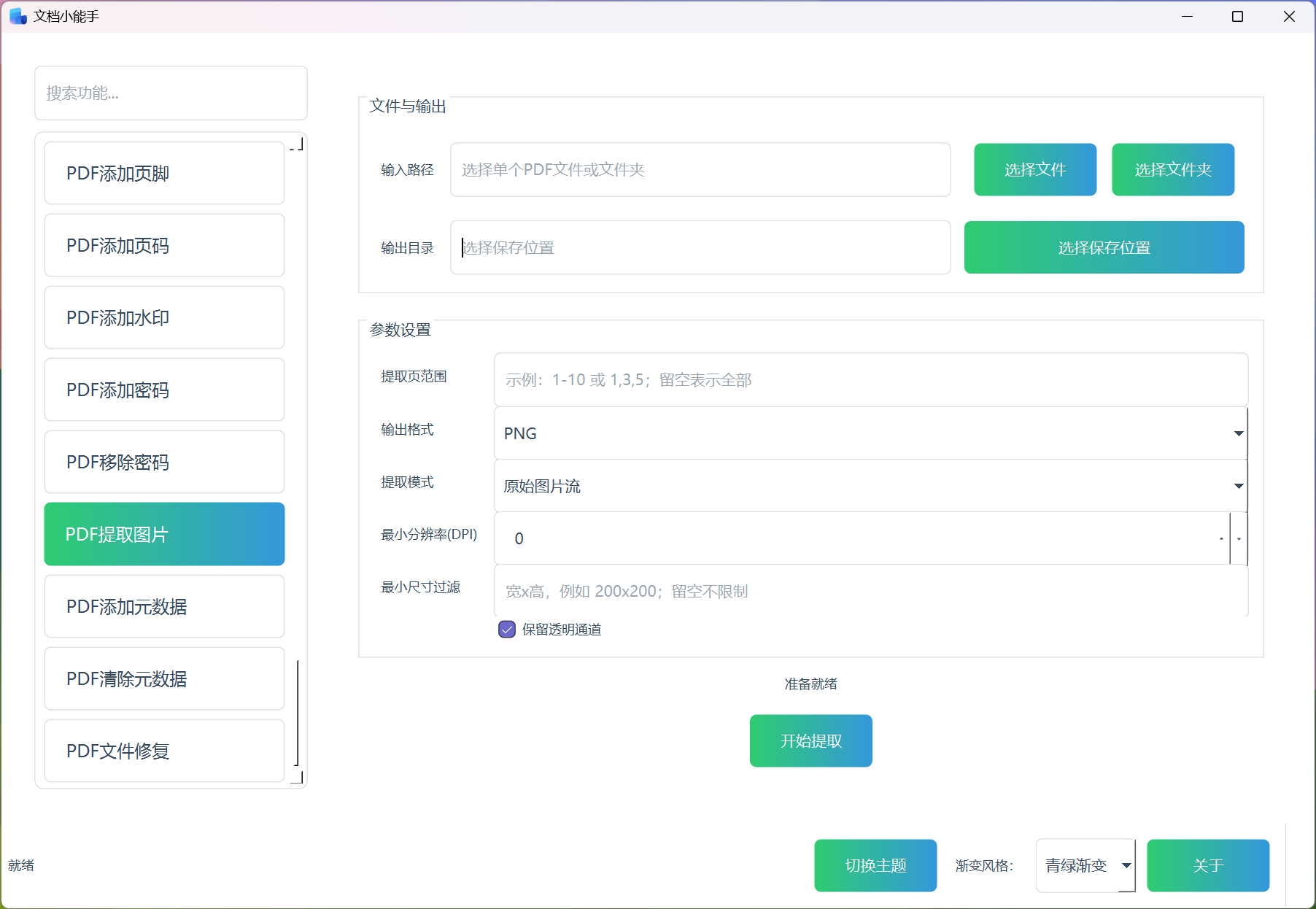The width and height of the screenshot is (1316, 909).
Task: Select the PDF添加页码 feature
Action: pyautogui.click(x=163, y=245)
